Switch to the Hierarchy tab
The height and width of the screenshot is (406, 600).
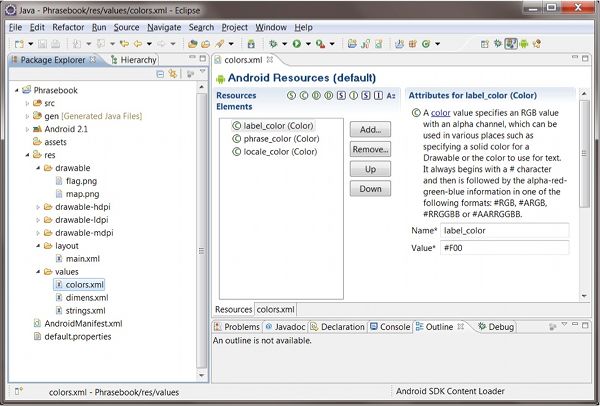tap(134, 60)
